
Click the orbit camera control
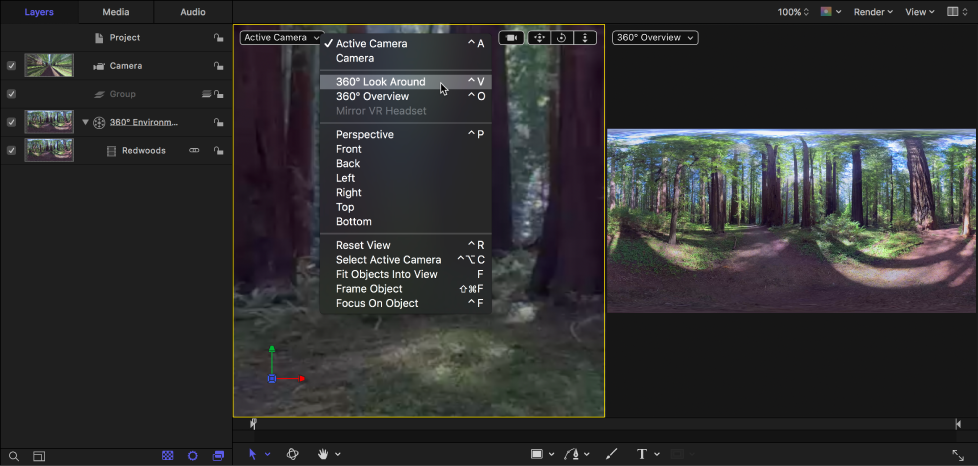[x=561, y=38]
